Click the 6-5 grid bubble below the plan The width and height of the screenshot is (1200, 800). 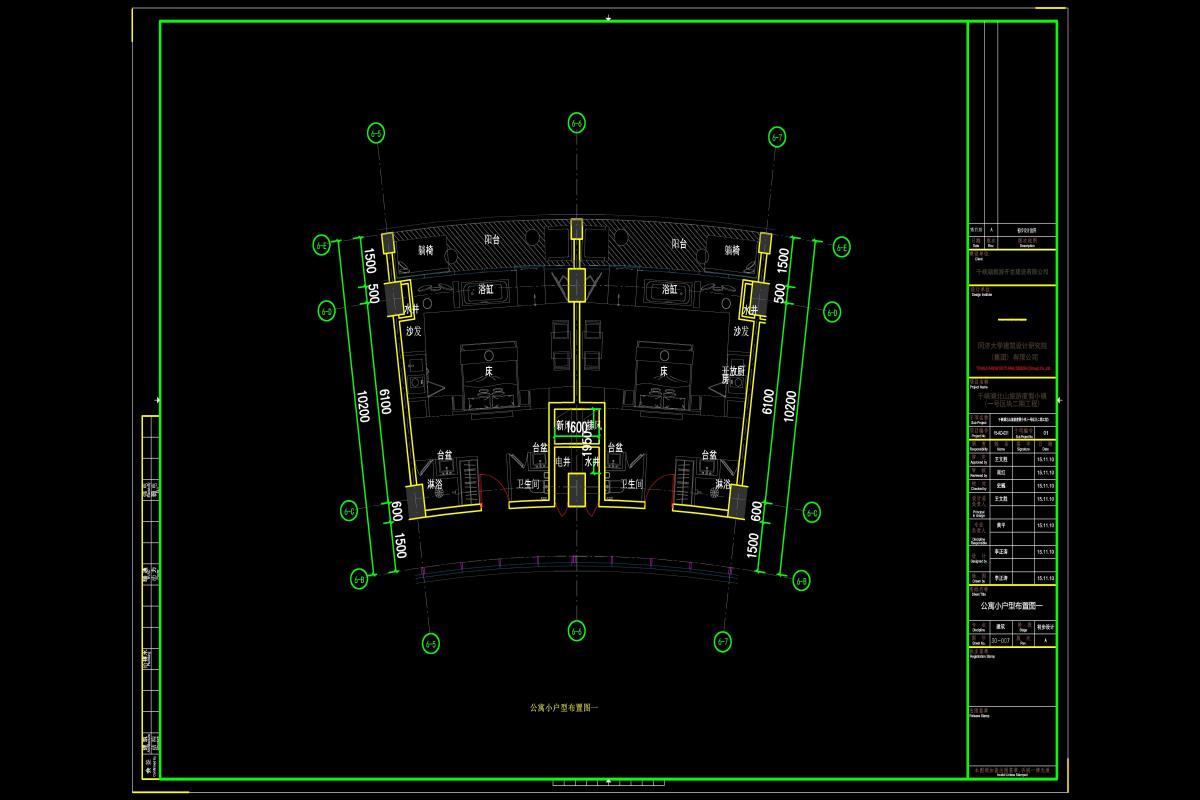pos(430,642)
